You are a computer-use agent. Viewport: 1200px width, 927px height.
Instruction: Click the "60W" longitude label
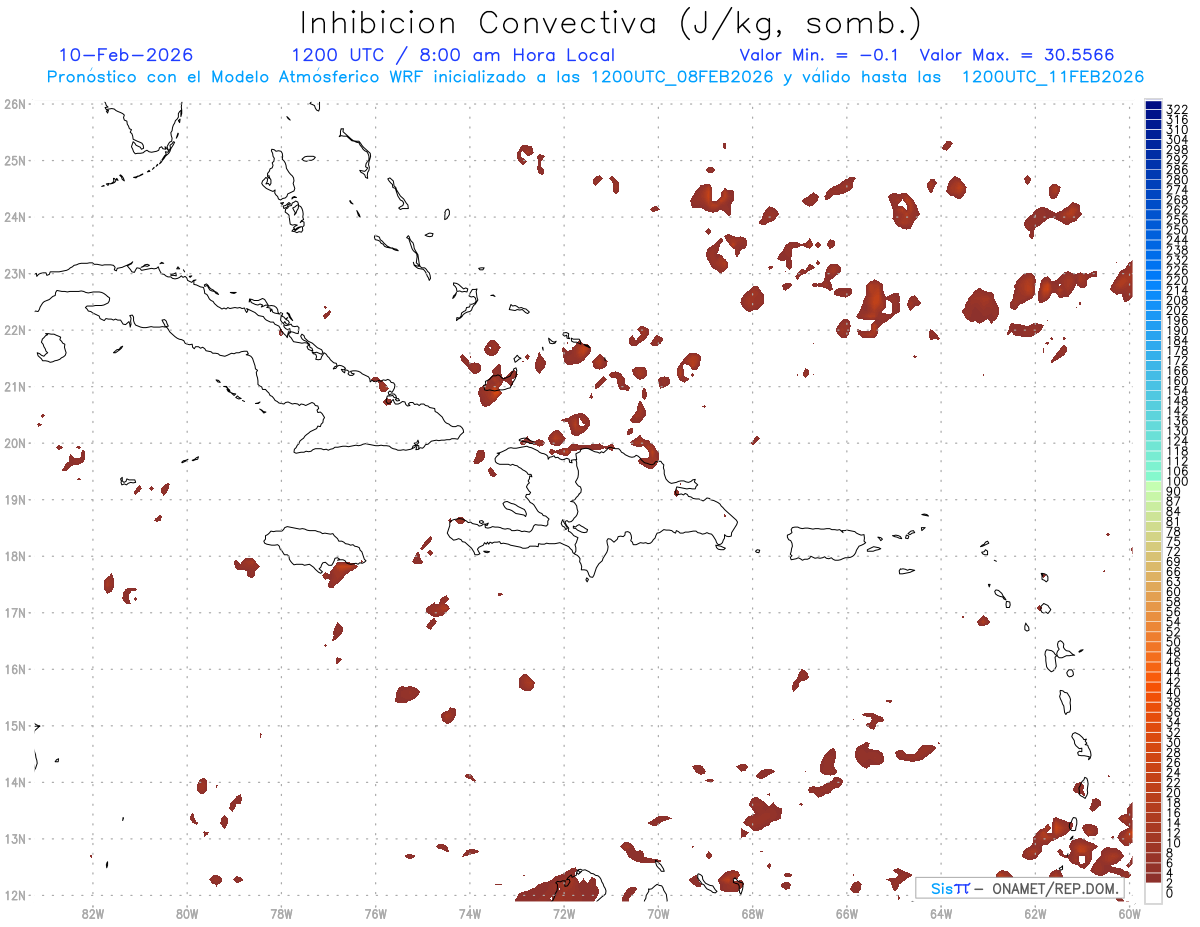[x=1129, y=913]
